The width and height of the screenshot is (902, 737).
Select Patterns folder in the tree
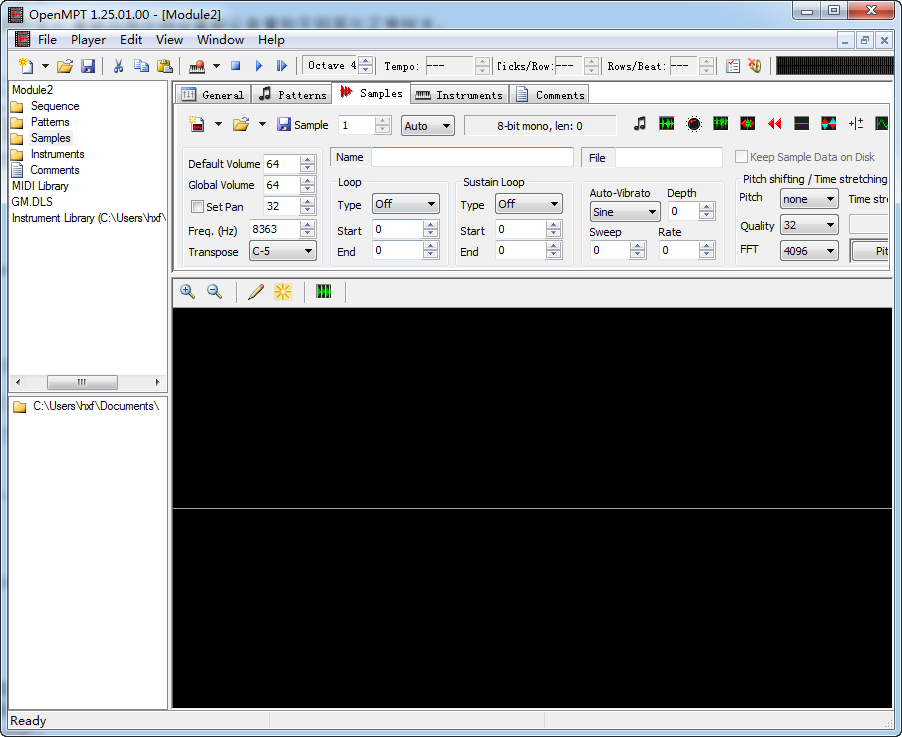click(x=50, y=122)
